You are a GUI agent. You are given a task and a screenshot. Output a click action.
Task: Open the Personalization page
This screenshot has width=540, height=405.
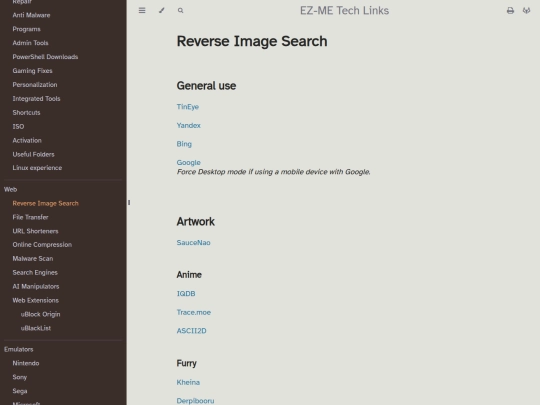click(35, 85)
